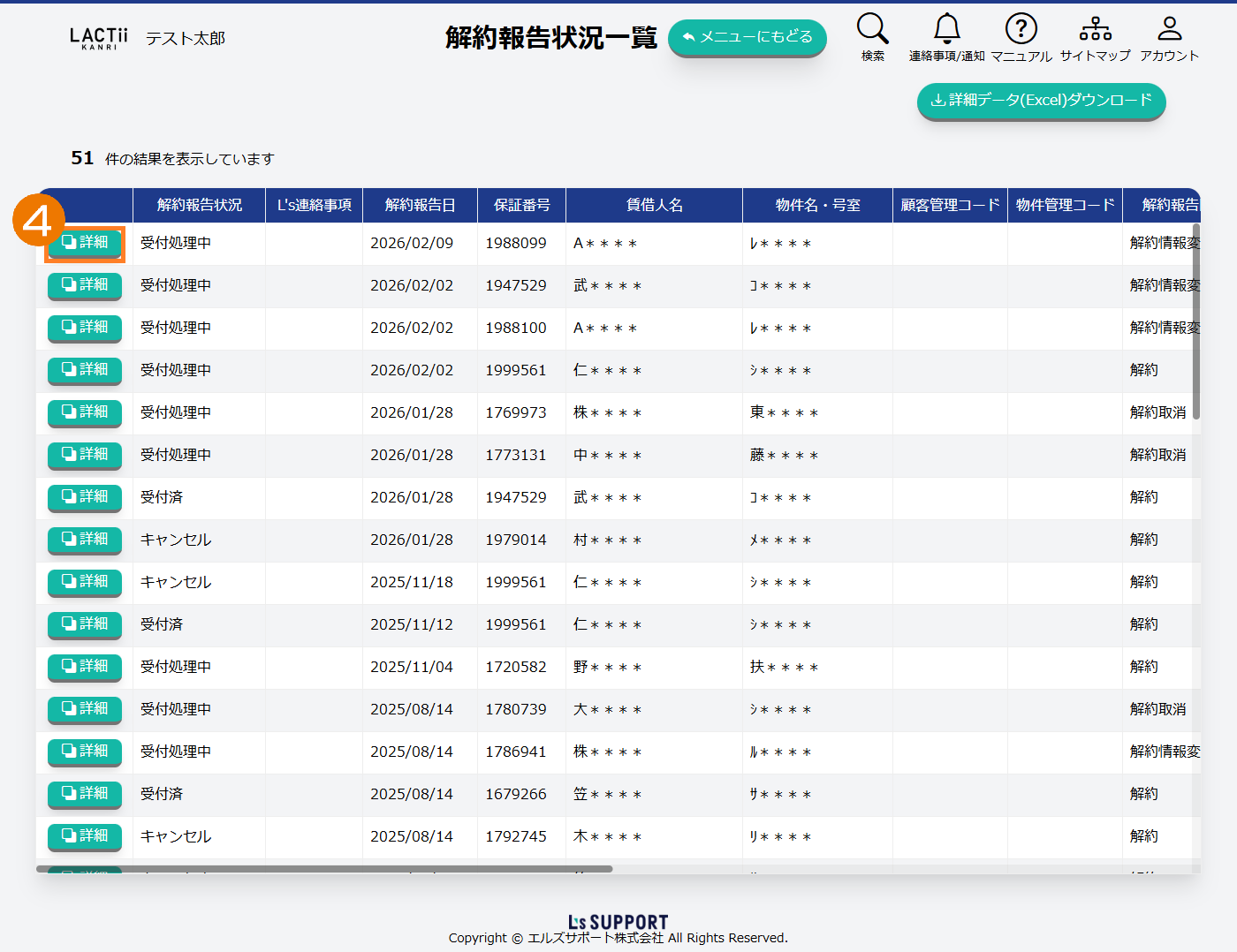The height and width of the screenshot is (952, 1237).
Task: Click the 賃借人名 column header
Action: (x=654, y=205)
